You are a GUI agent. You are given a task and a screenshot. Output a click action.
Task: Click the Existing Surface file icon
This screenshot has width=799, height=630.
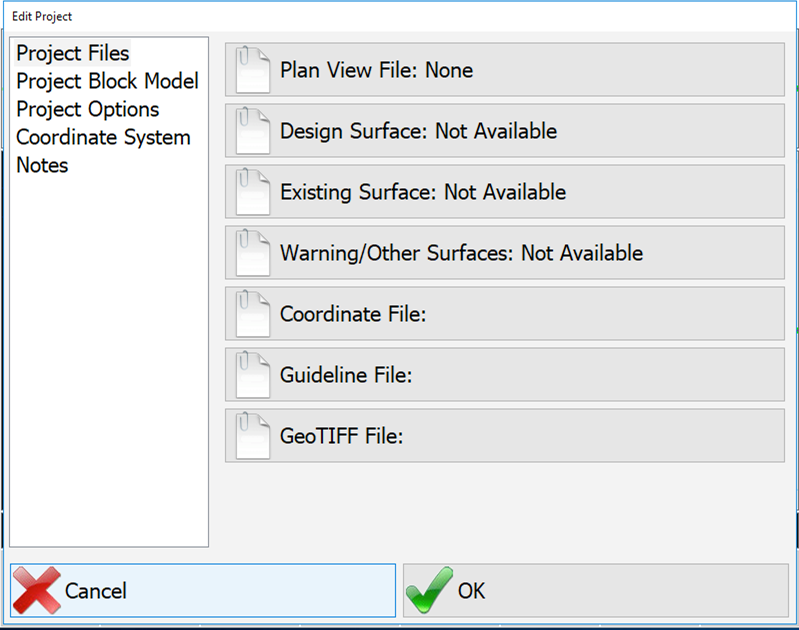tap(252, 191)
